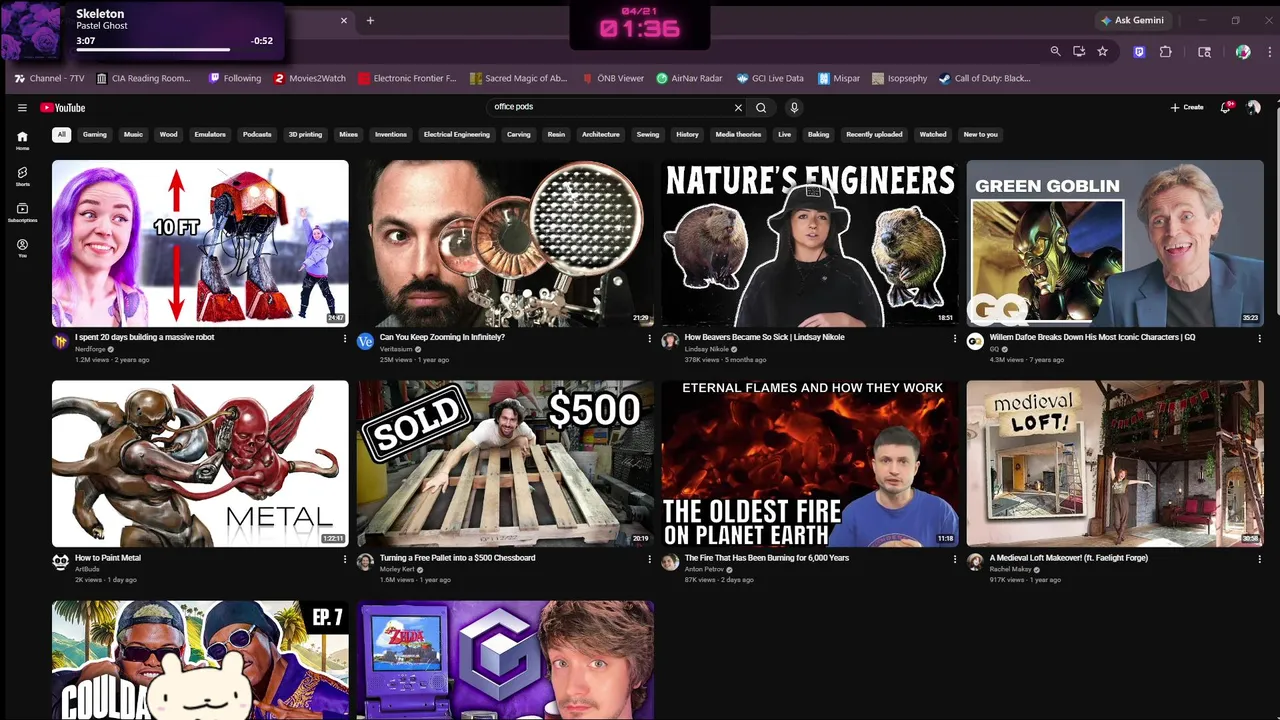
Task: Open Lindsay Nikole channel name
Action: tap(706, 349)
